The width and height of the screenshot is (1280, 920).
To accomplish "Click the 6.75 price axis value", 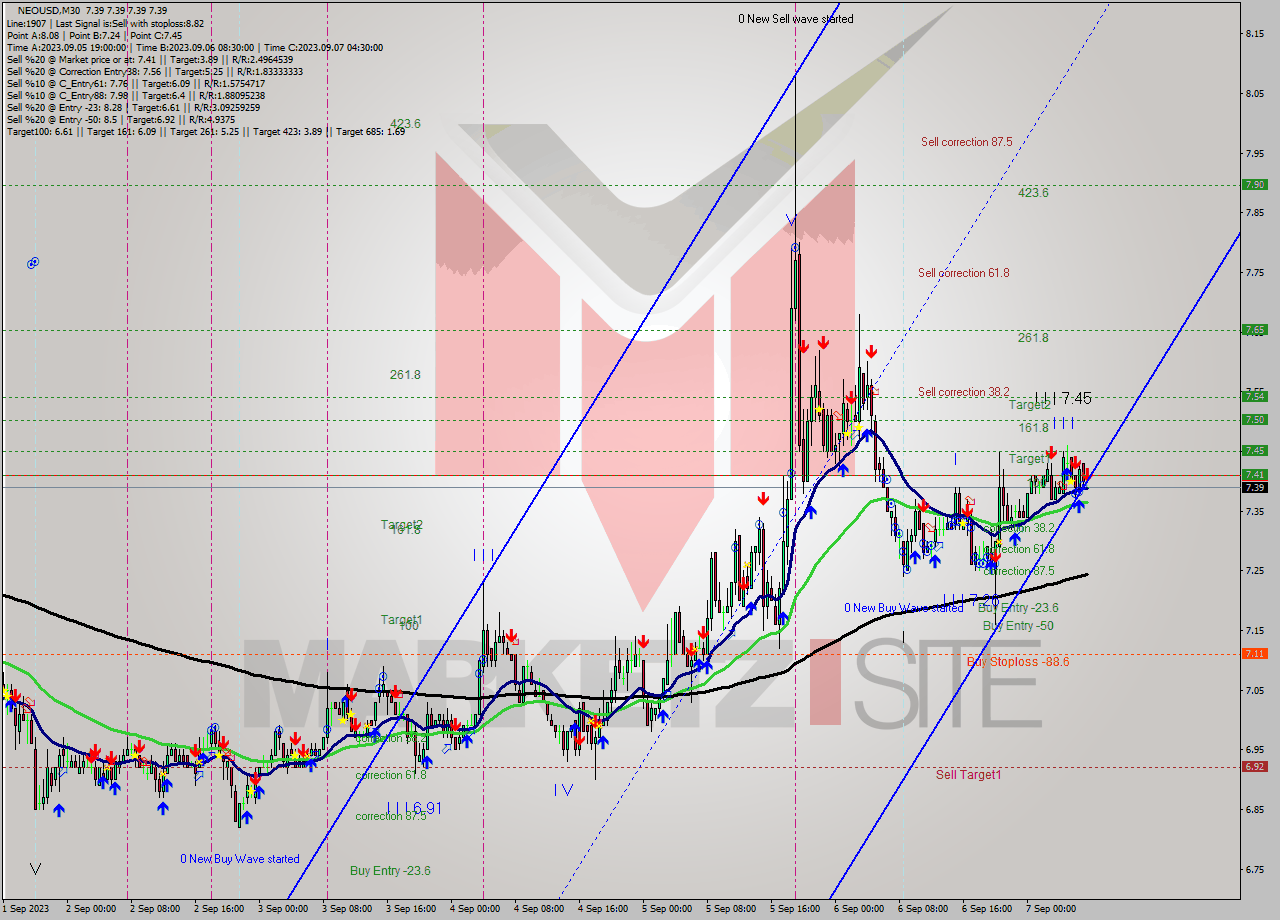I will (x=1255, y=869).
